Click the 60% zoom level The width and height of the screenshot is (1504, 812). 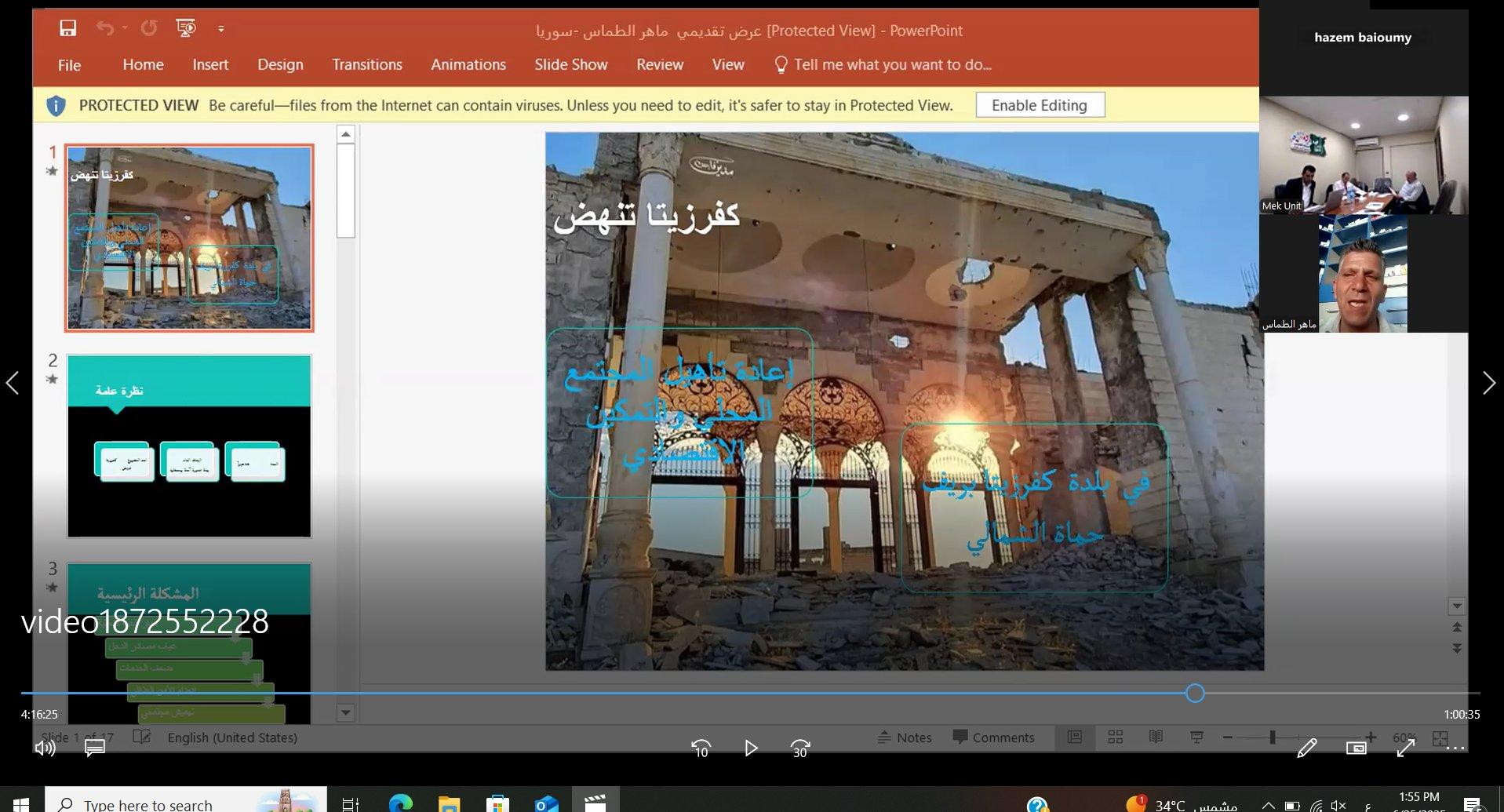(1404, 737)
